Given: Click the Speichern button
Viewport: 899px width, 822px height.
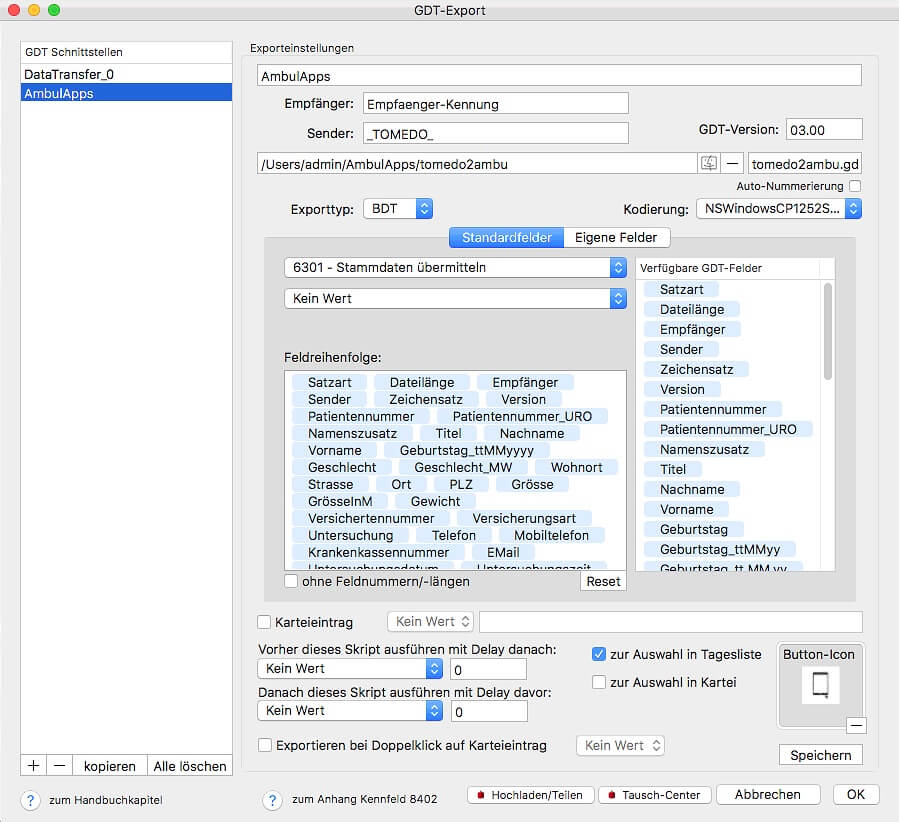Looking at the screenshot, I should click(x=820, y=755).
